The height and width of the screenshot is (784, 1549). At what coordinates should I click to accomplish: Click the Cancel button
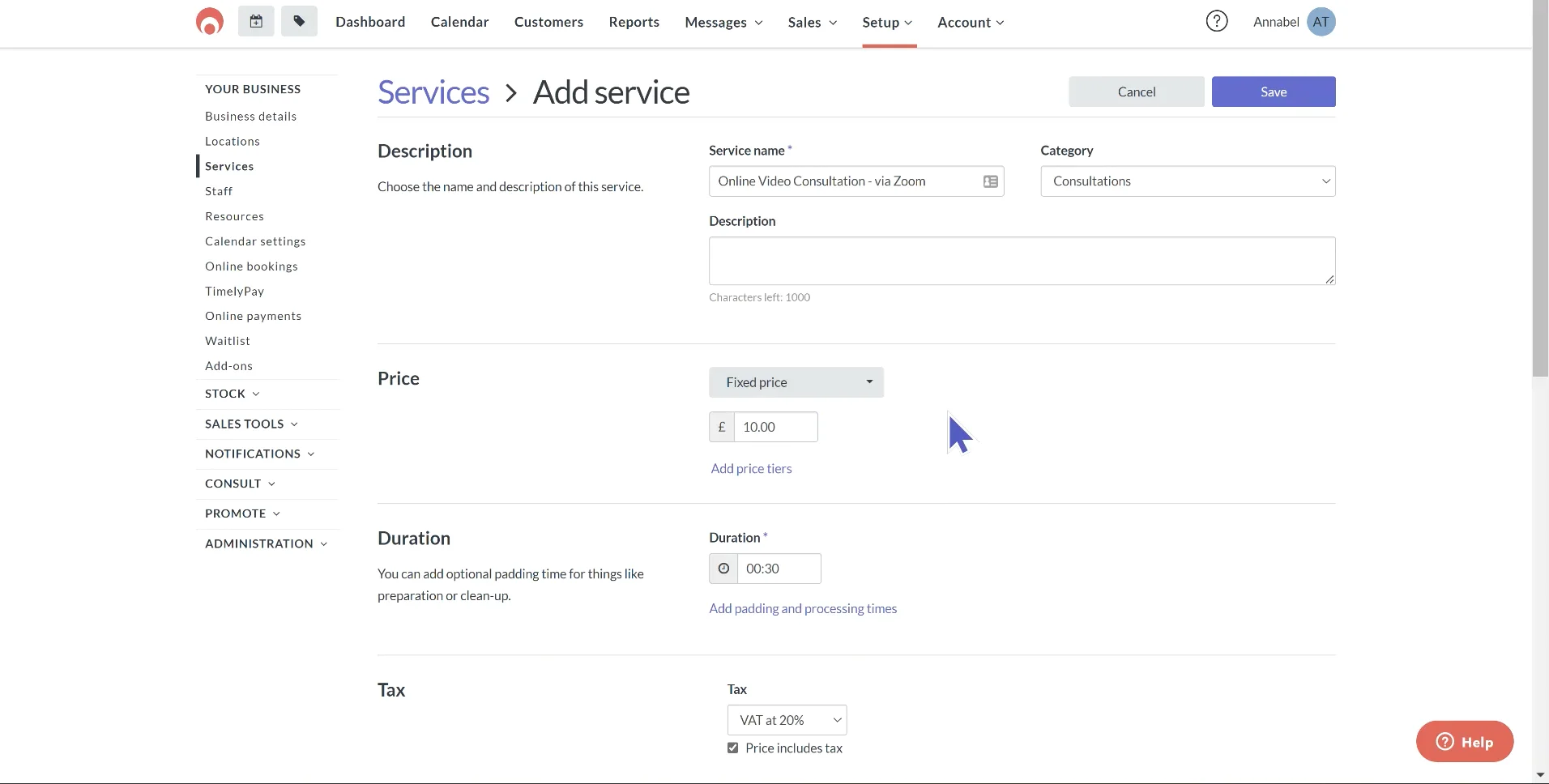1136,92
